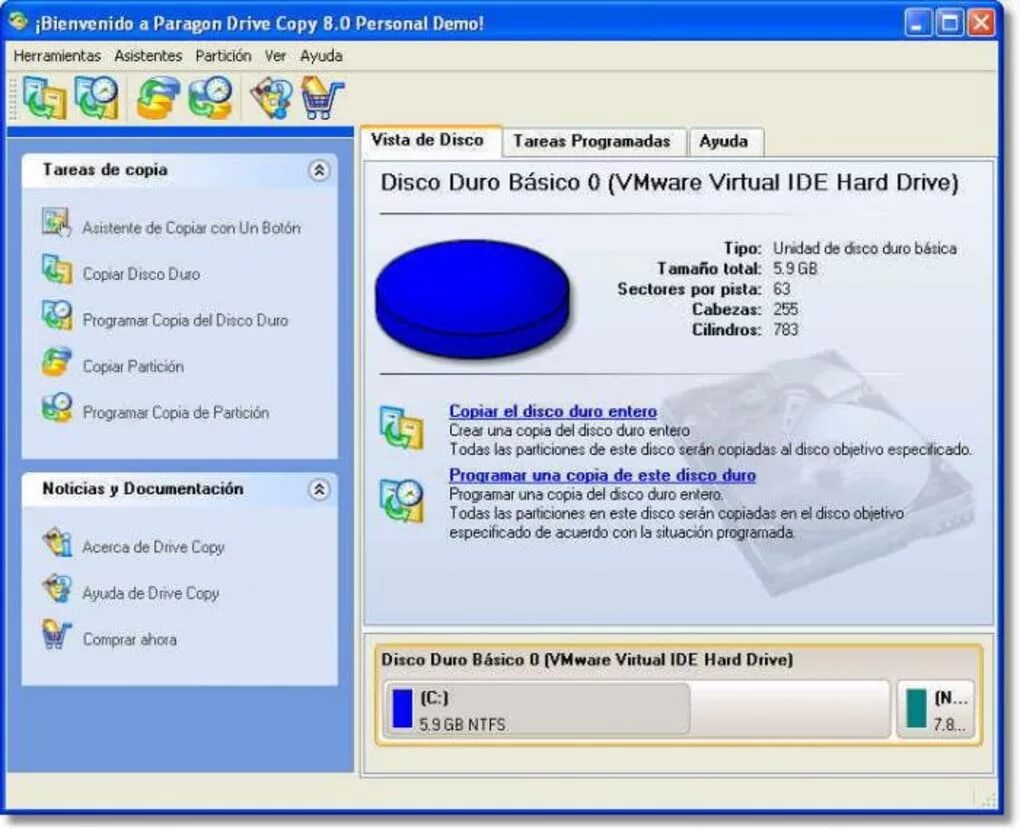1020x831 pixels.
Task: Open the Ayuda de Drive Copy text link
Action: (x=151, y=593)
